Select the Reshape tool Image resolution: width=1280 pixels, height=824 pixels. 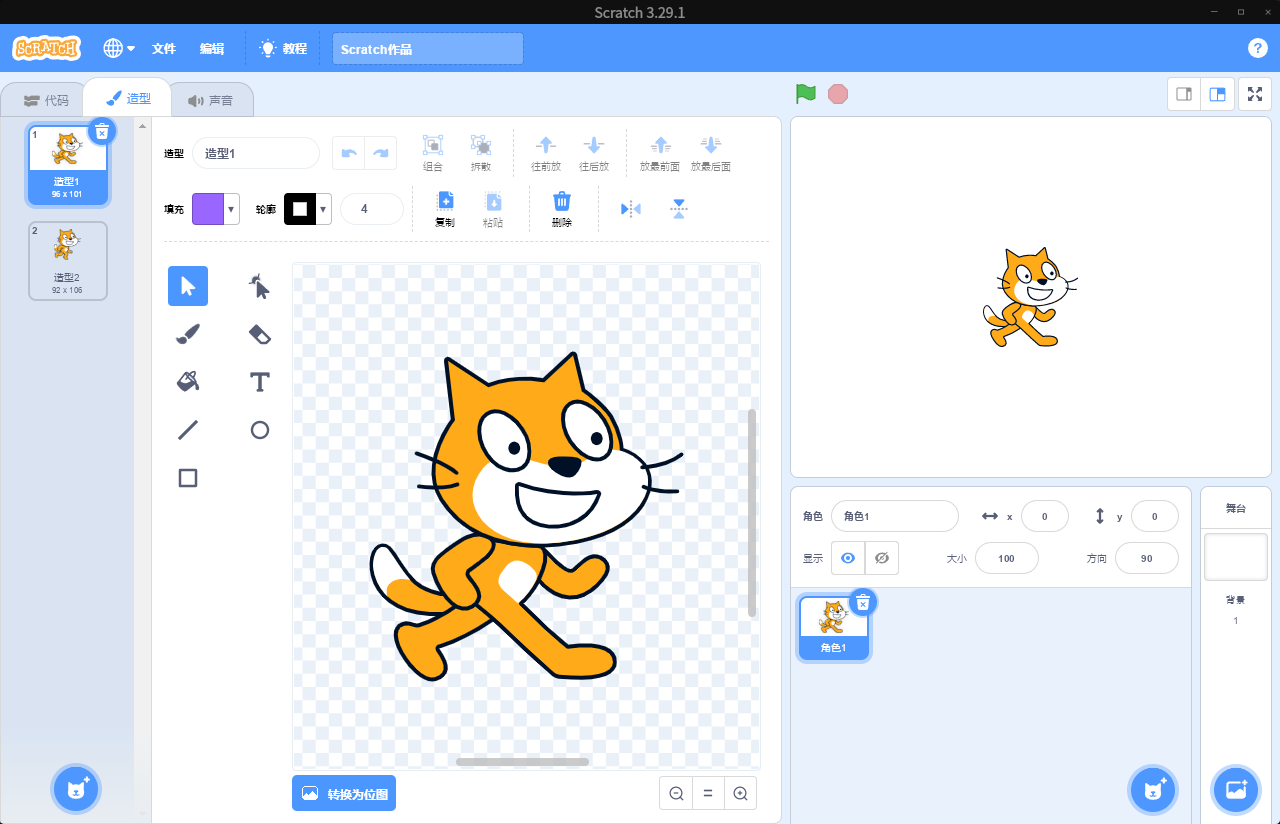(260, 287)
